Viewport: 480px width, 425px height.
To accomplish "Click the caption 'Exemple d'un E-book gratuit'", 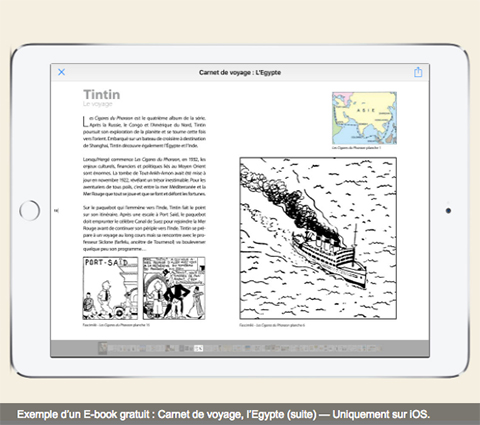I will (223, 414).
